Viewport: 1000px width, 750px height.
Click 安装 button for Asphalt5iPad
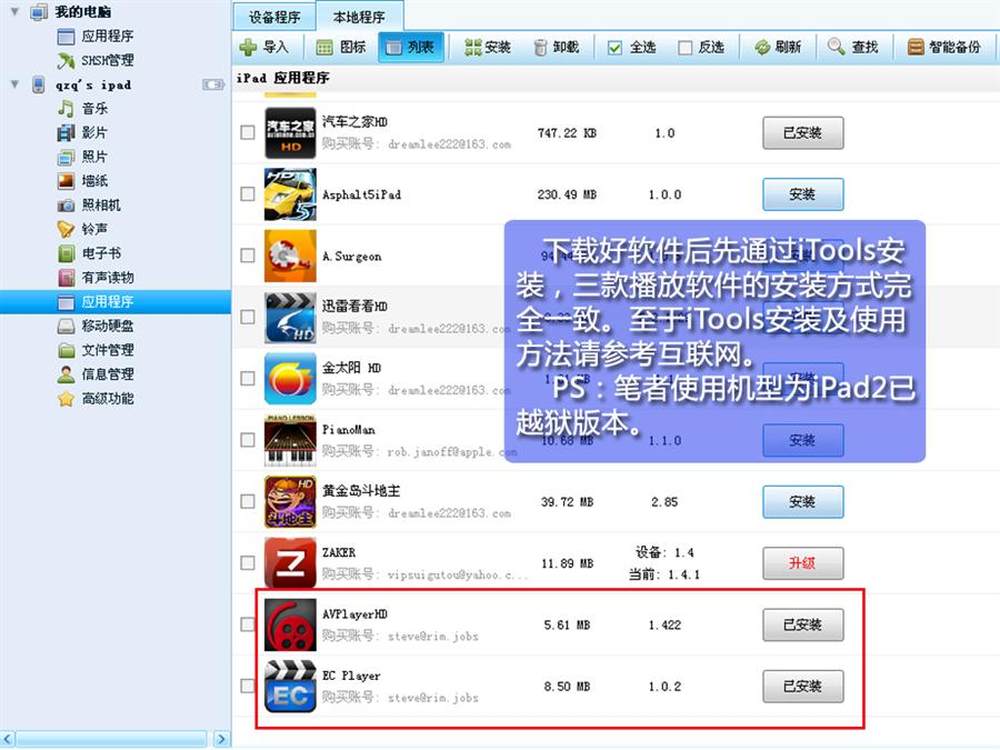click(803, 195)
